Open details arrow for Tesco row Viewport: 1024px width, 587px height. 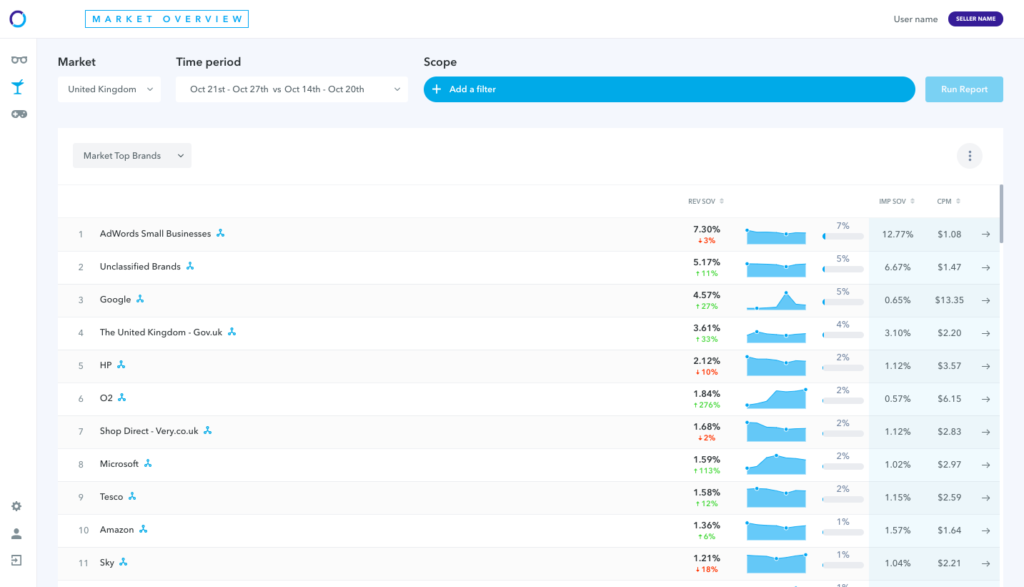point(985,498)
